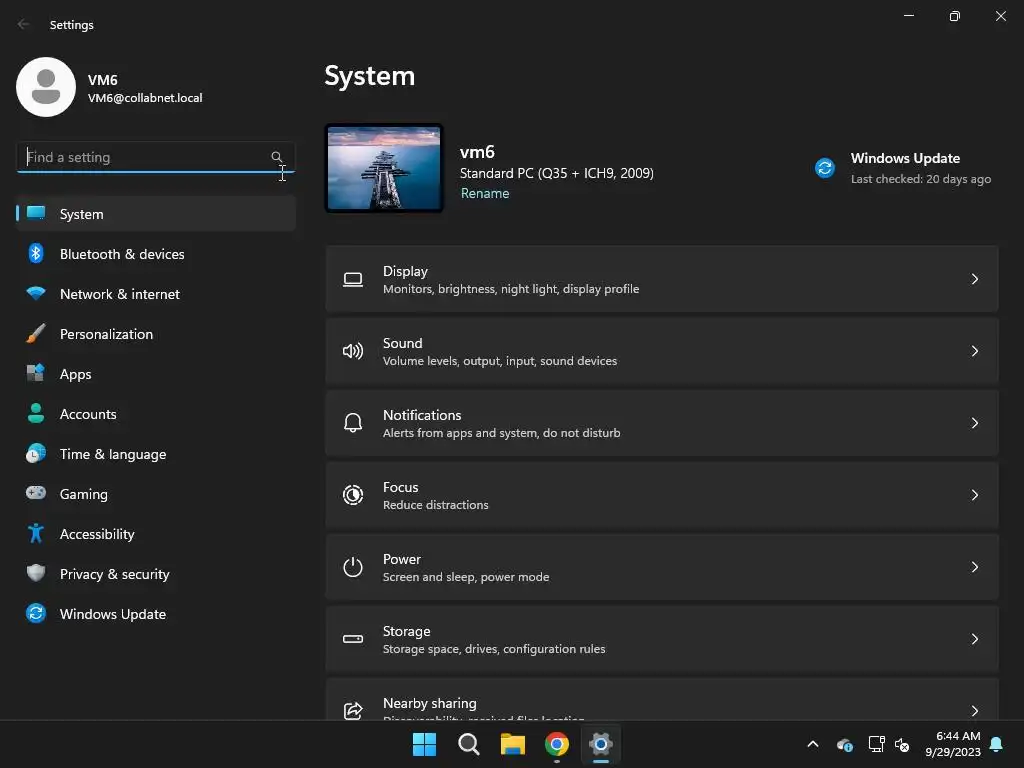Expand Storage settings chevron
Image resolution: width=1024 pixels, height=768 pixels.
point(974,639)
